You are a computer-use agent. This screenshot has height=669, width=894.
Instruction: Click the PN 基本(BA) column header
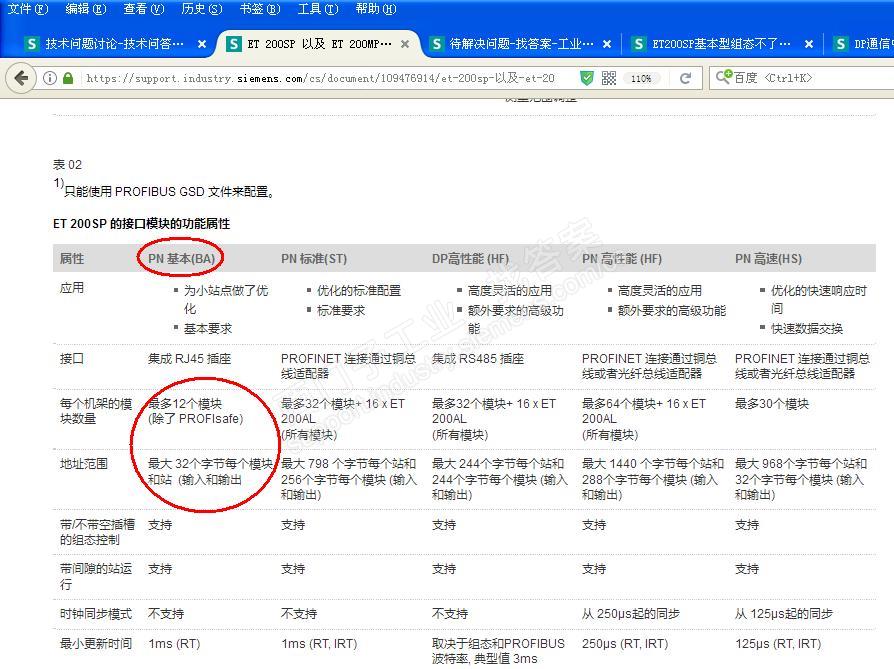pos(181,258)
